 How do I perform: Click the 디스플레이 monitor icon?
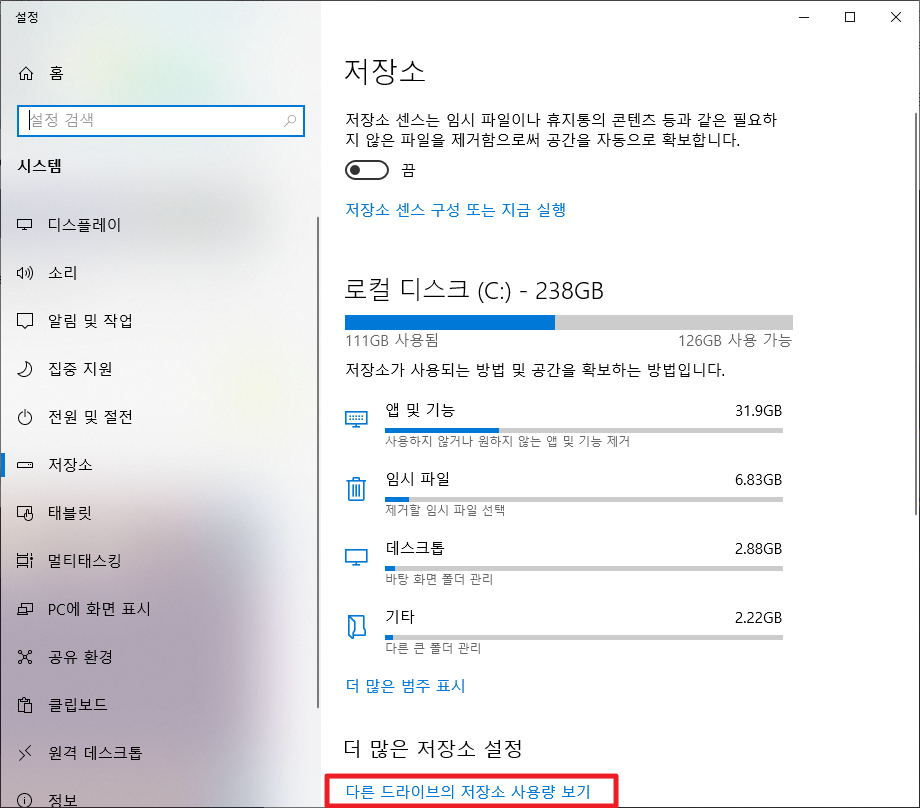[25, 225]
